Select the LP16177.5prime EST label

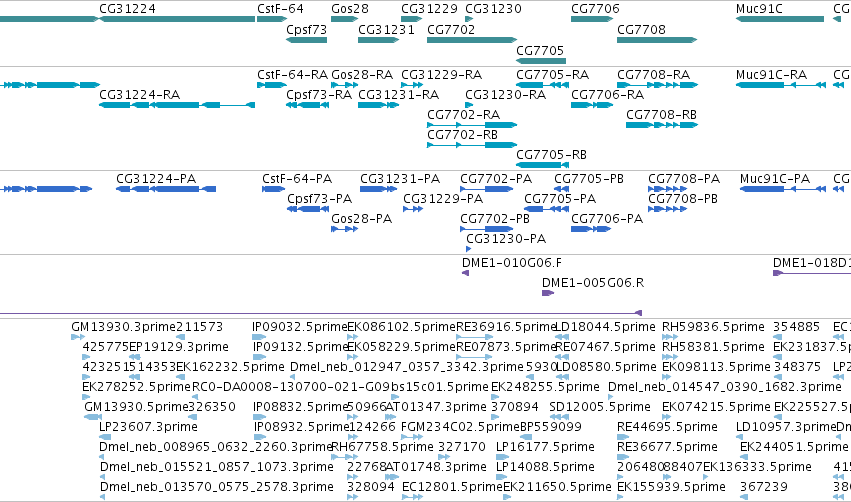click(545, 447)
